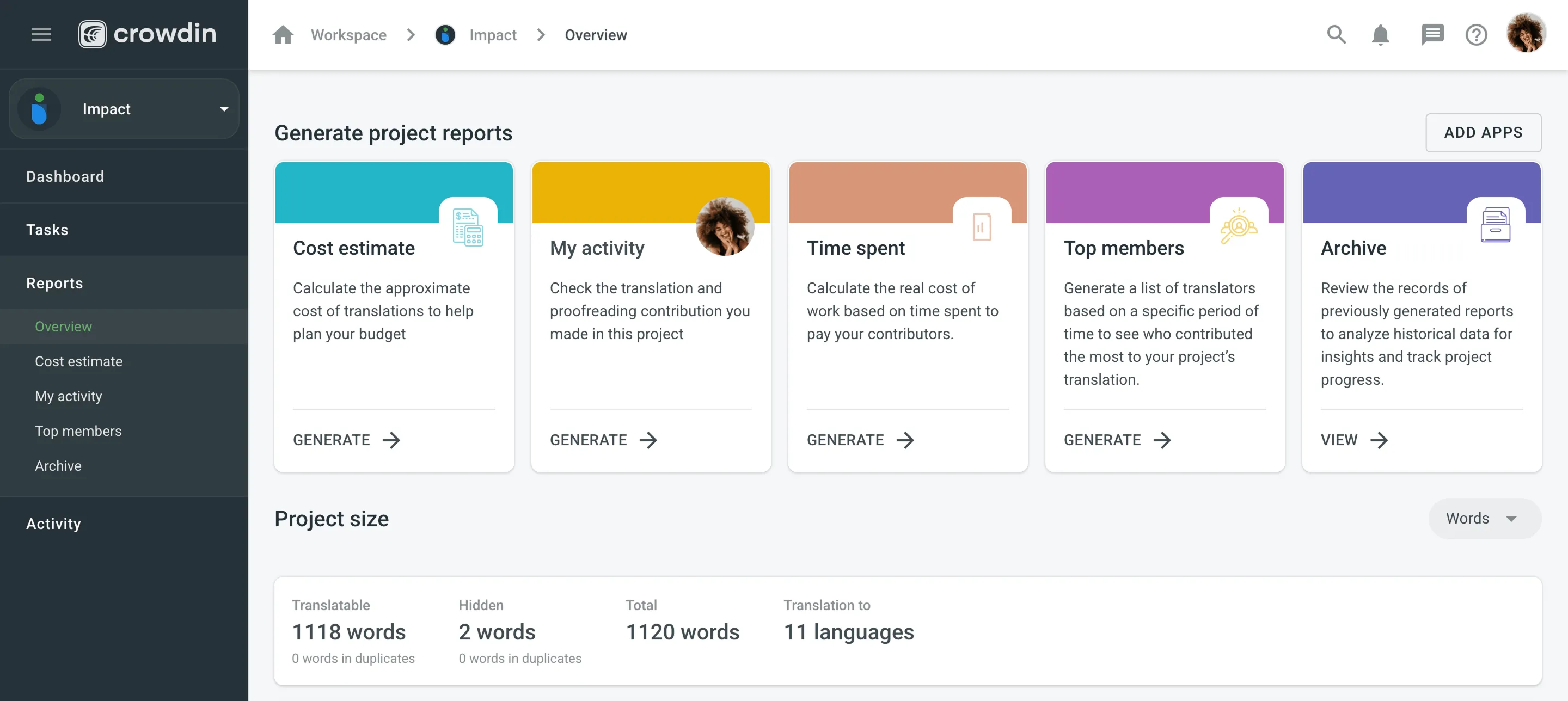
Task: Open the Words unit dropdown
Action: click(x=1484, y=519)
